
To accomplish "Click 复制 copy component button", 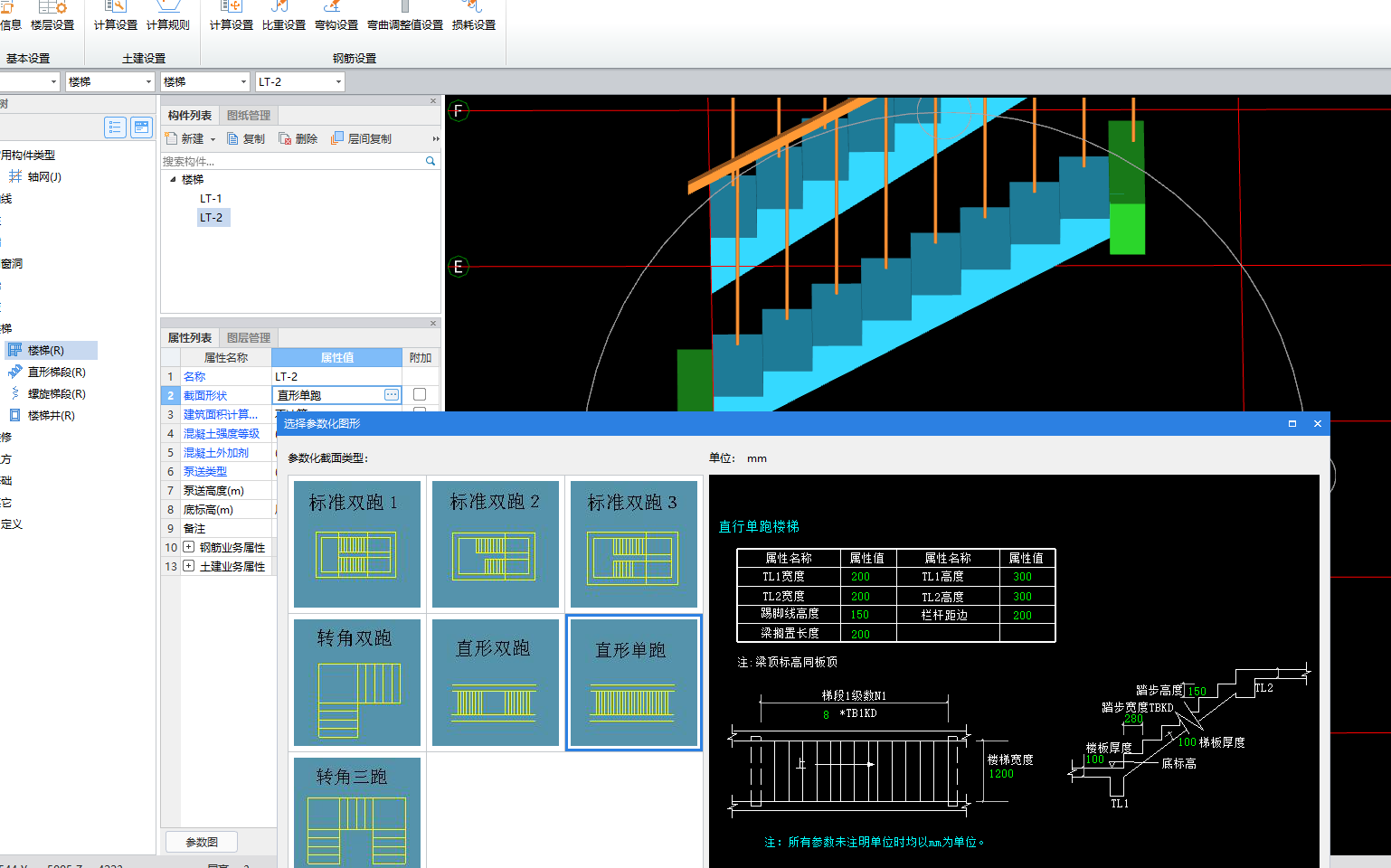I will point(246,138).
